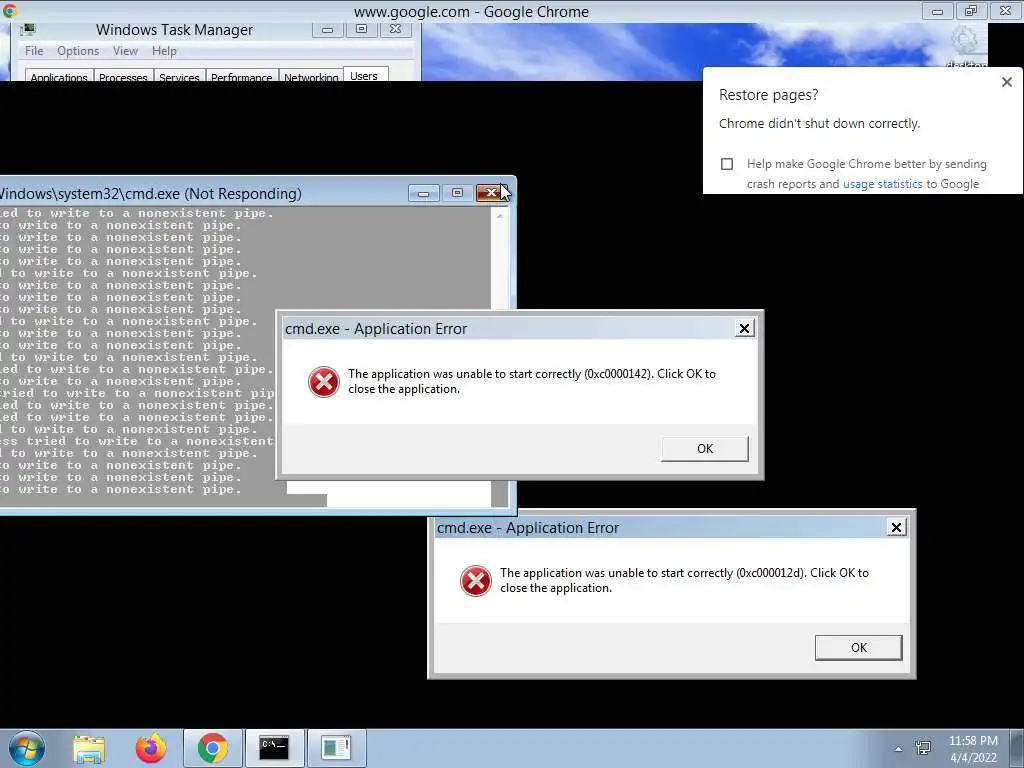Dismiss the Restore pages popup

point(1006,82)
